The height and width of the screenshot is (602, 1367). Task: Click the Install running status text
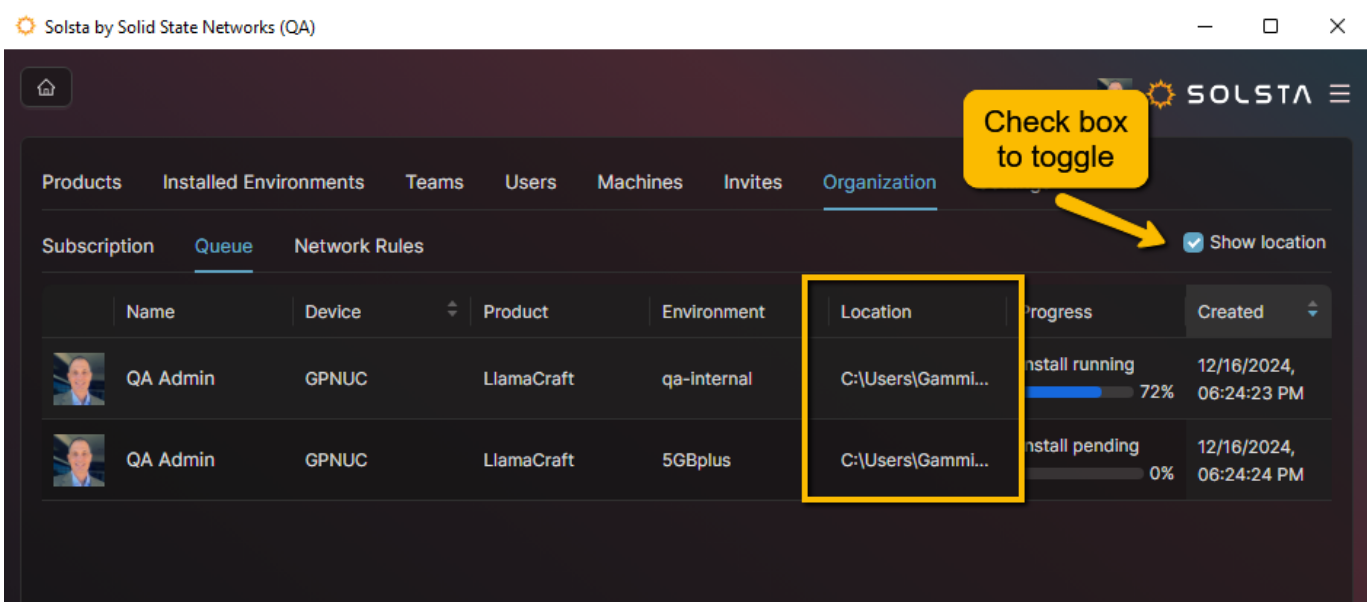click(1078, 364)
